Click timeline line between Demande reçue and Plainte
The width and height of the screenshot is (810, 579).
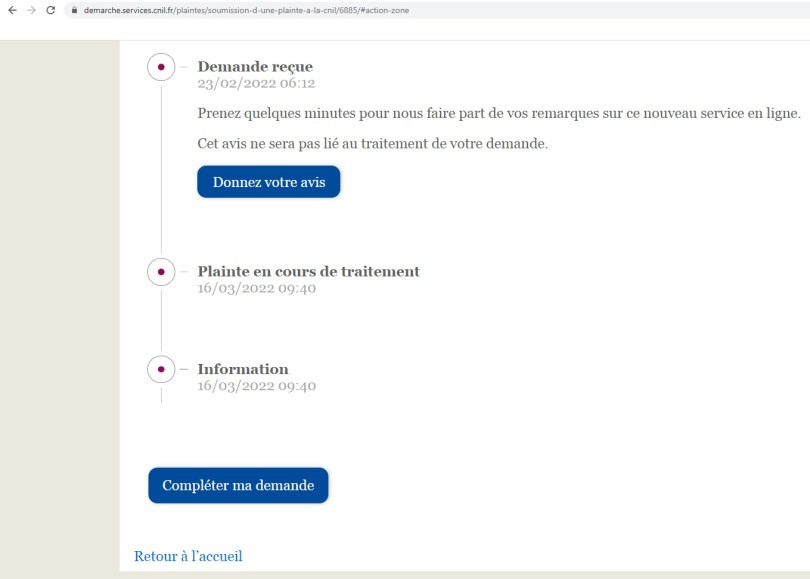click(x=161, y=170)
